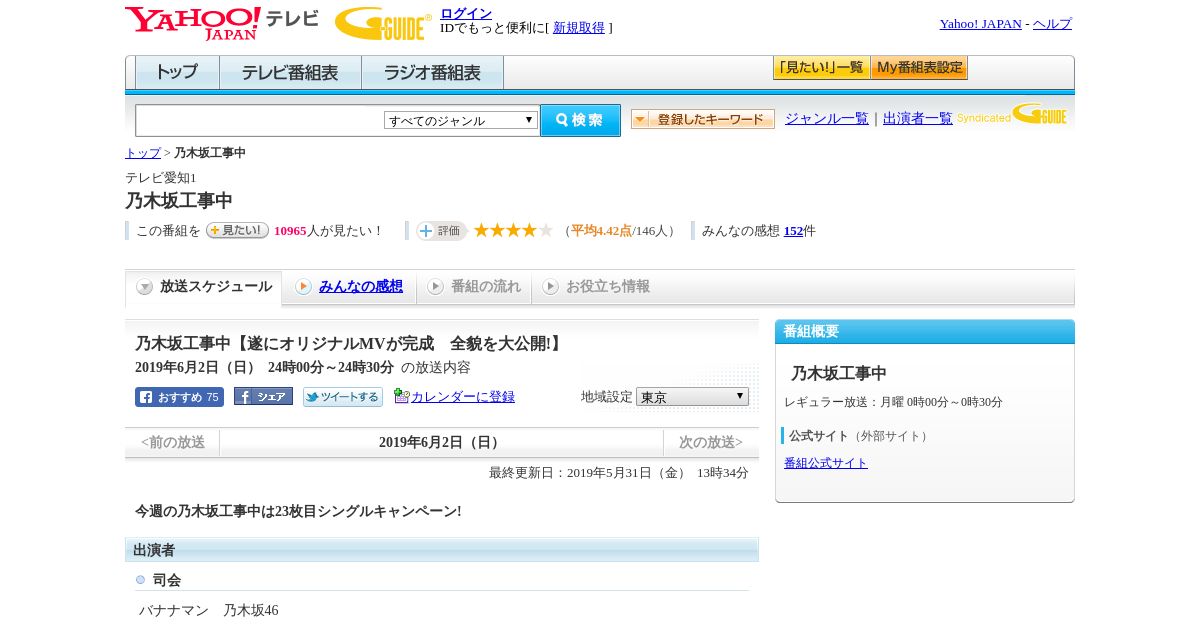Viewport: 1200px width, 630px height.
Task: Go to the トップ navigation tab
Action: (177, 73)
